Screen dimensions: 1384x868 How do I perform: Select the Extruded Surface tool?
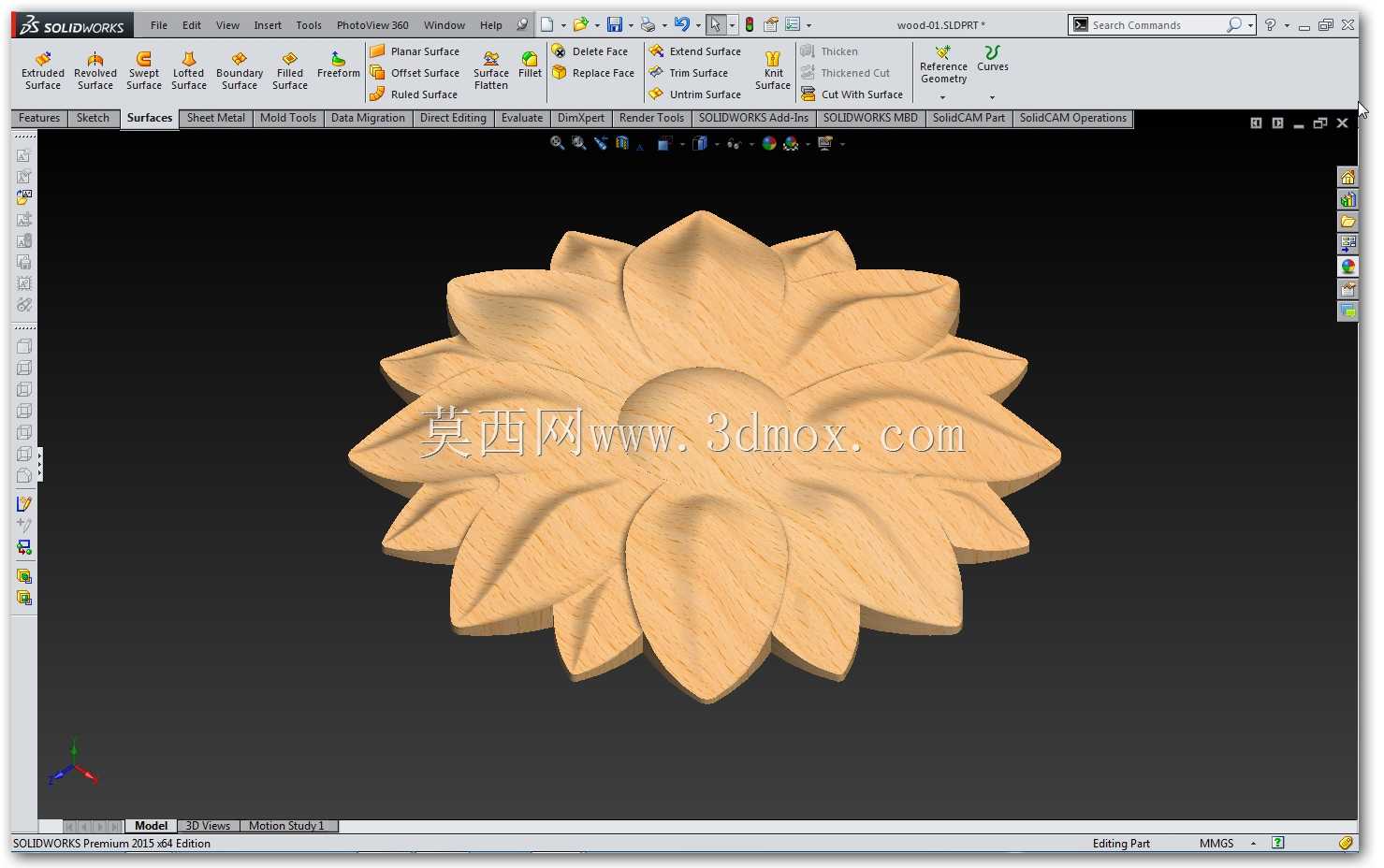[43, 71]
